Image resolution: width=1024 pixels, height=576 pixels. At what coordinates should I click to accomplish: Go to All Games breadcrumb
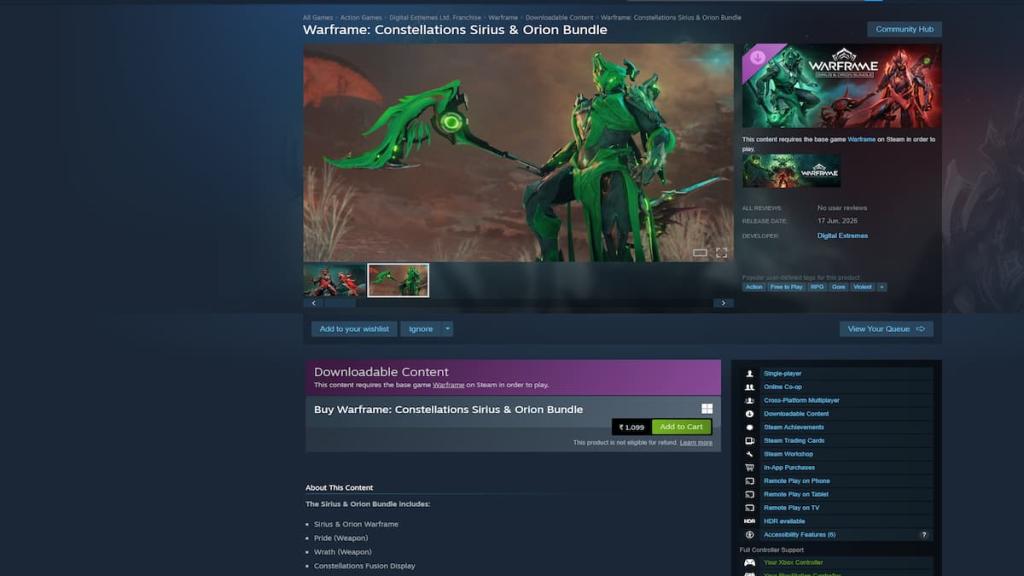click(x=317, y=18)
